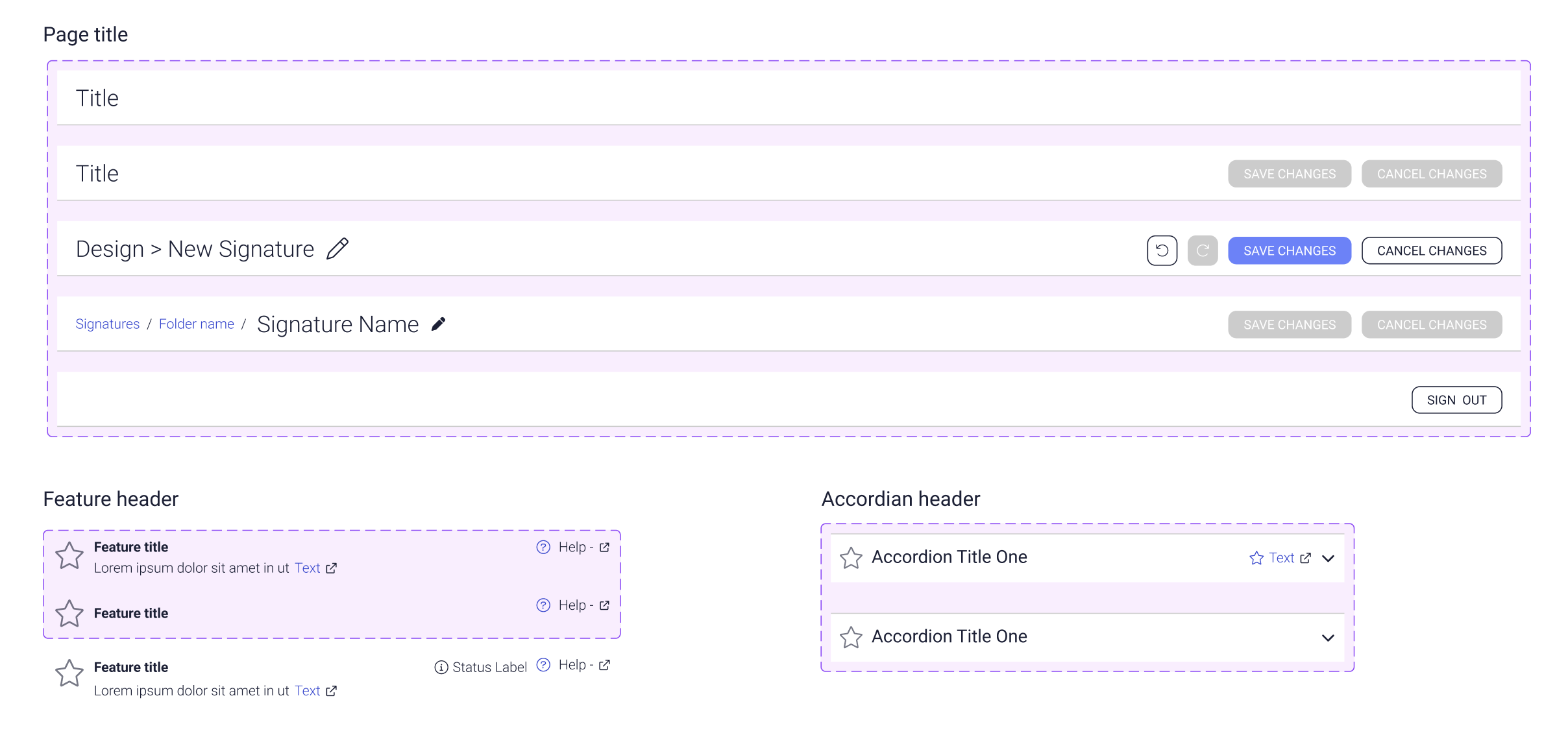Screen dimensions: 1568x746
Task: Click the blue SAVE CHANGES button
Action: pos(1290,250)
